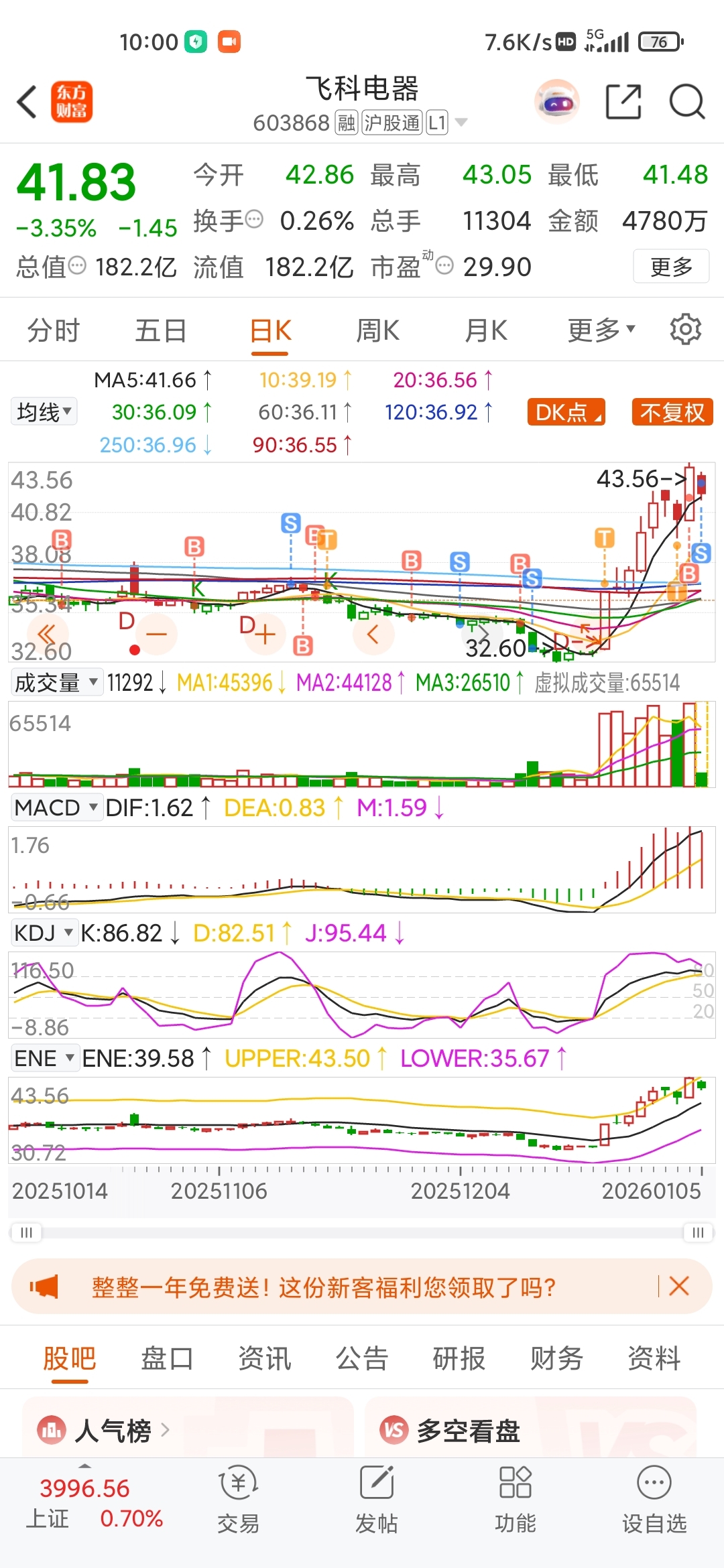This screenshot has width=724, height=1568.
Task: Tap the 20251204 date label
Action: click(460, 1191)
